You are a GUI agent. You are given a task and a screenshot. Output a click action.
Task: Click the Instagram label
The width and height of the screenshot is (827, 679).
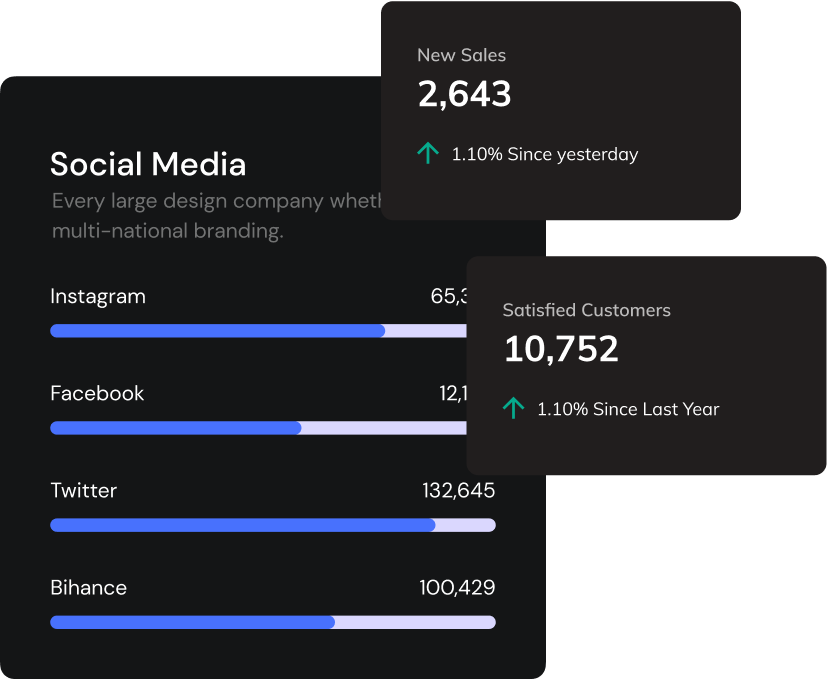click(98, 296)
